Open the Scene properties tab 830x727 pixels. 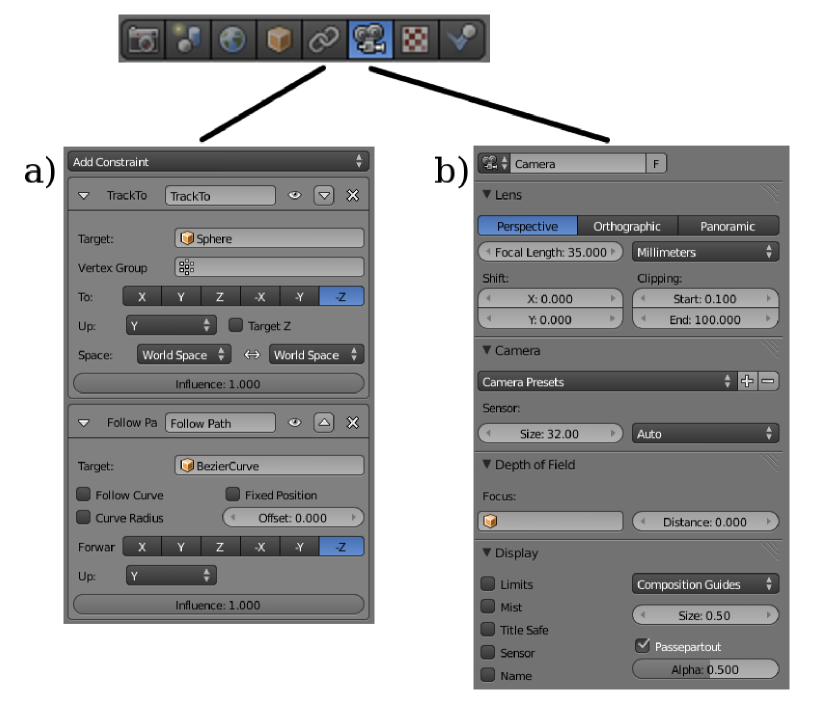(188, 39)
